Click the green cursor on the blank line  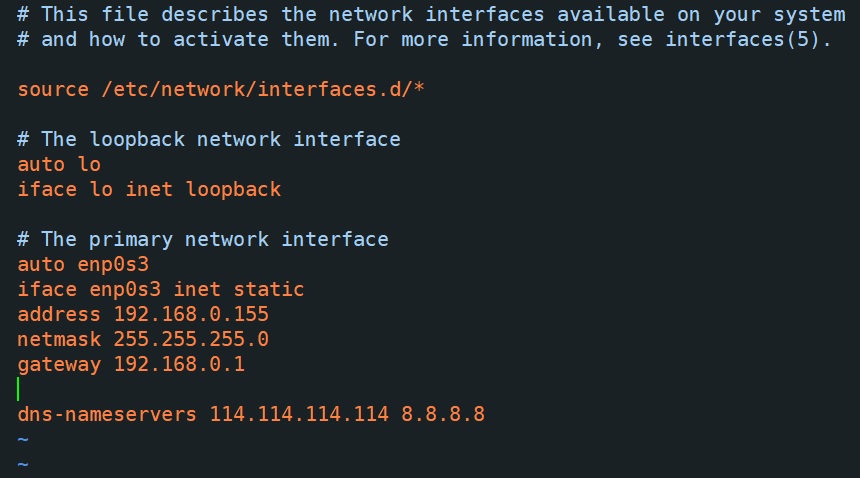[19, 389]
